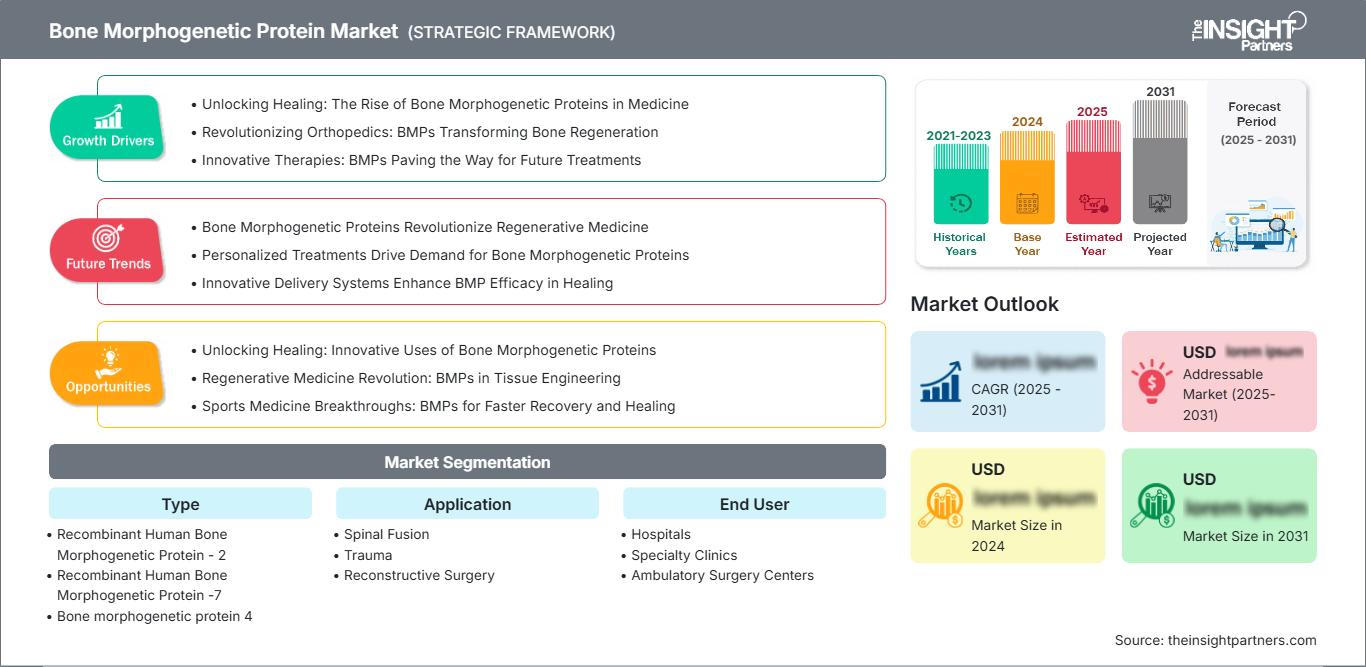Click the End User segmentation header

pyautogui.click(x=754, y=504)
